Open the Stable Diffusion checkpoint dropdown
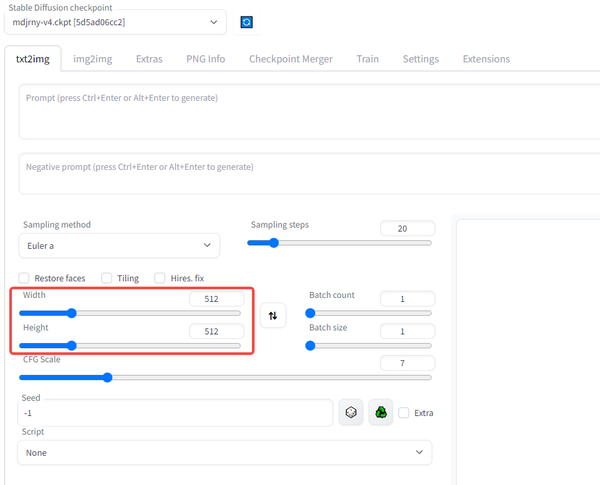This screenshot has width=600, height=485. [x=122, y=22]
